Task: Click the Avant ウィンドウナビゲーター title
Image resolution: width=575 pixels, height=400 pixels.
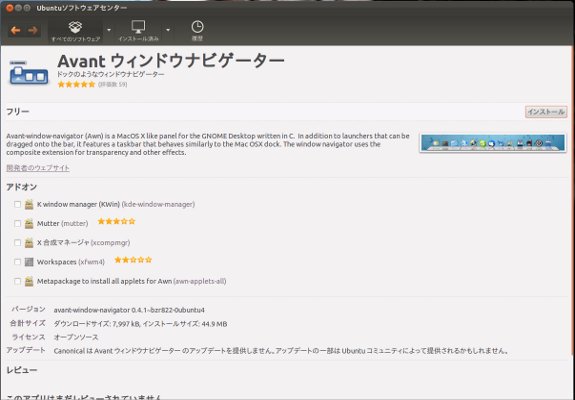Action: (x=171, y=61)
